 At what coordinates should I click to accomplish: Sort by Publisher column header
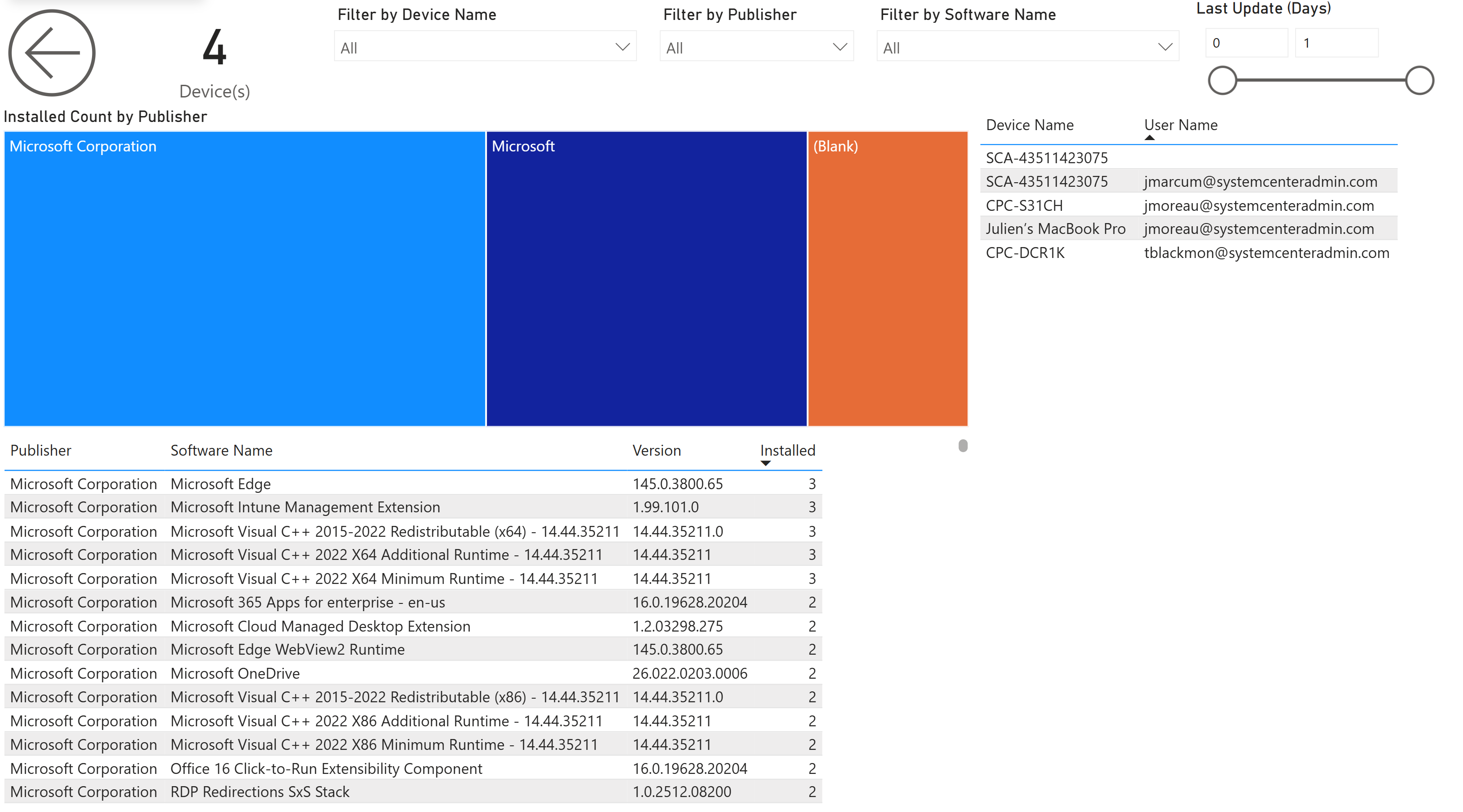point(41,451)
